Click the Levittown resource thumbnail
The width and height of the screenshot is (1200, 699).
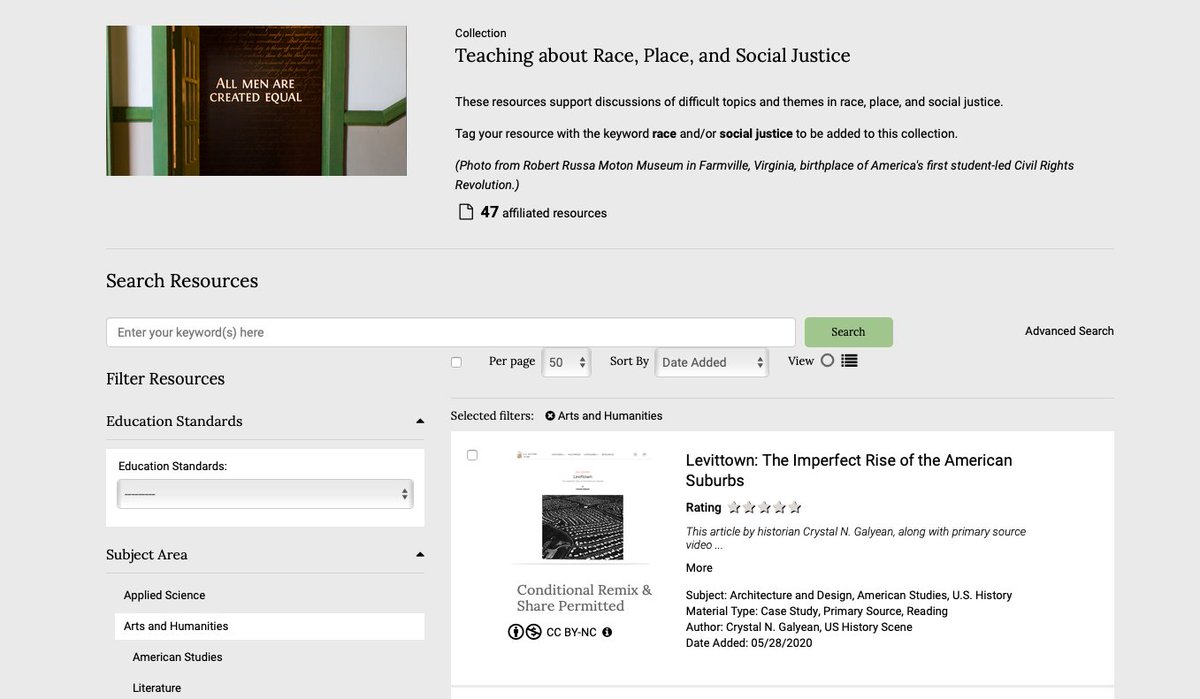point(581,505)
